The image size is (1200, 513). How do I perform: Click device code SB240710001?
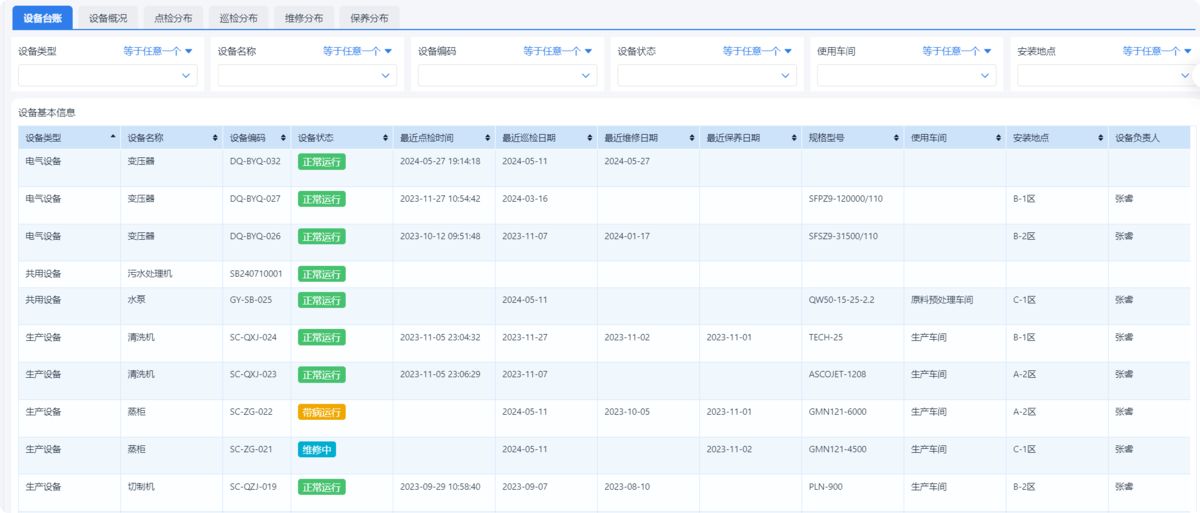(x=256, y=273)
